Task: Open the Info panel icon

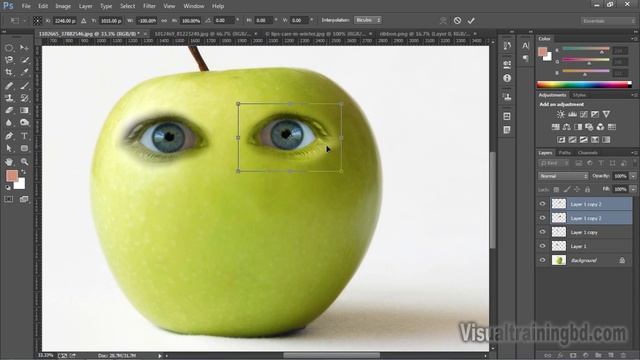Action: (507, 78)
